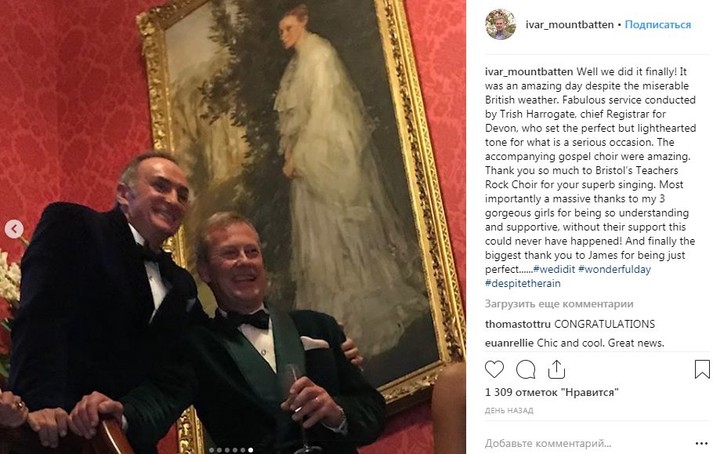Open ivar_mountbatten username in header
The width and height of the screenshot is (713, 454).
[569, 25]
